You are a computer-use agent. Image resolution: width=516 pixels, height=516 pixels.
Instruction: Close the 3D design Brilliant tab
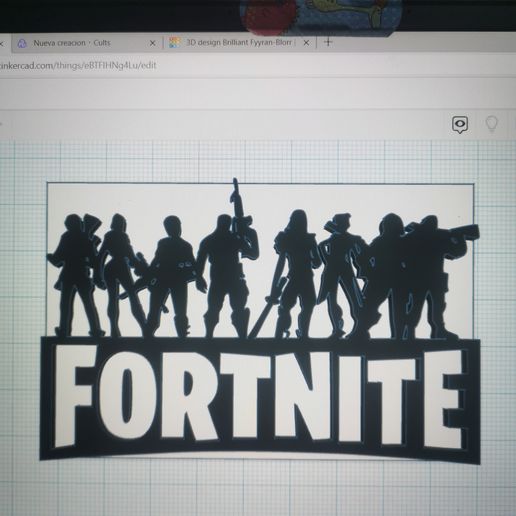[306, 43]
